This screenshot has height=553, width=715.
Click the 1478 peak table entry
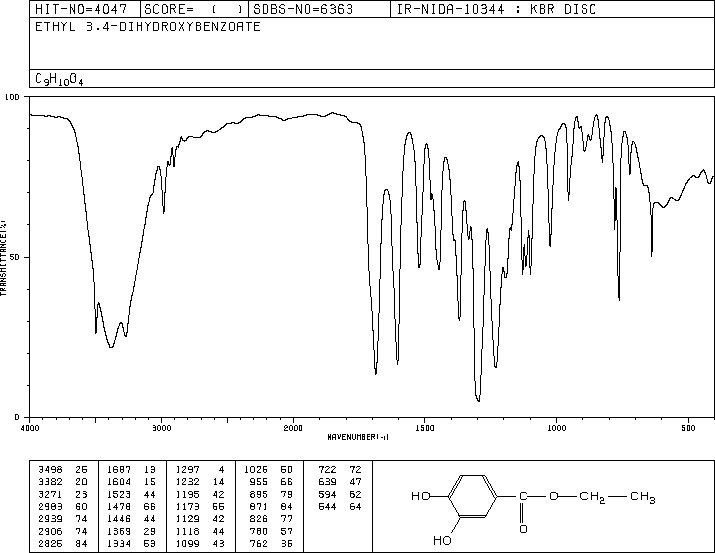pyautogui.click(x=119, y=506)
